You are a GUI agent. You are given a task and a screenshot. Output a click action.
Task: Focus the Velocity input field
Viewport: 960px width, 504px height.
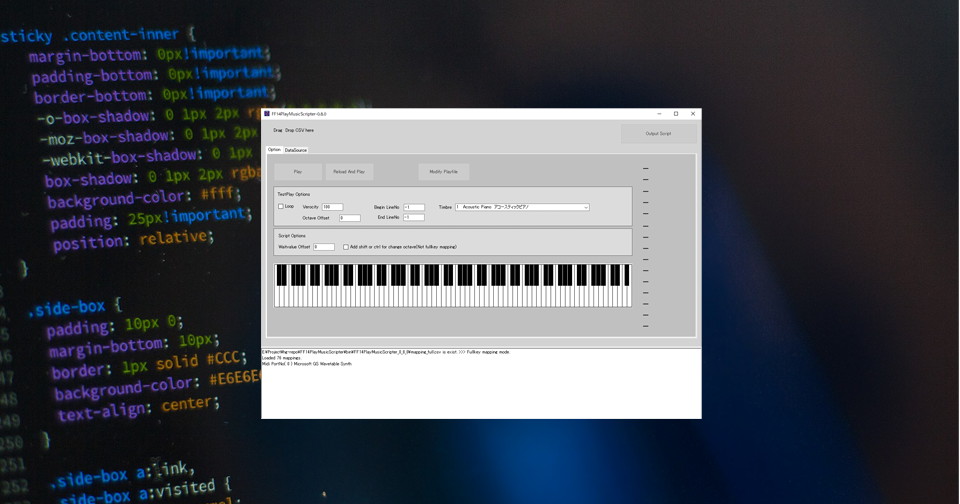[332, 207]
